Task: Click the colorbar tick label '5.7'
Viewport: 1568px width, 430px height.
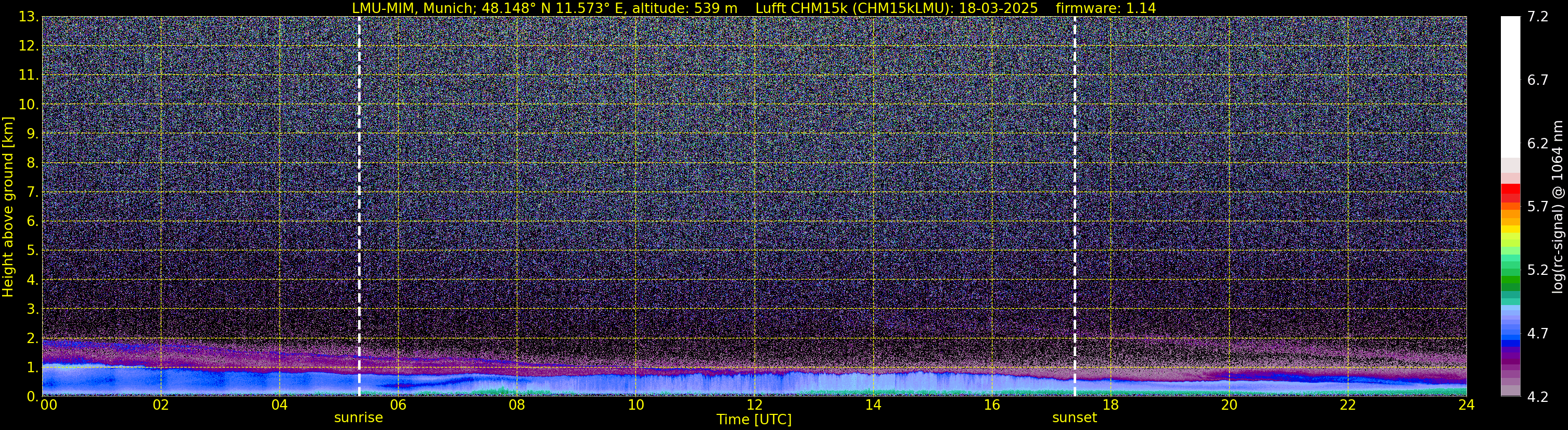Action: click(1538, 207)
